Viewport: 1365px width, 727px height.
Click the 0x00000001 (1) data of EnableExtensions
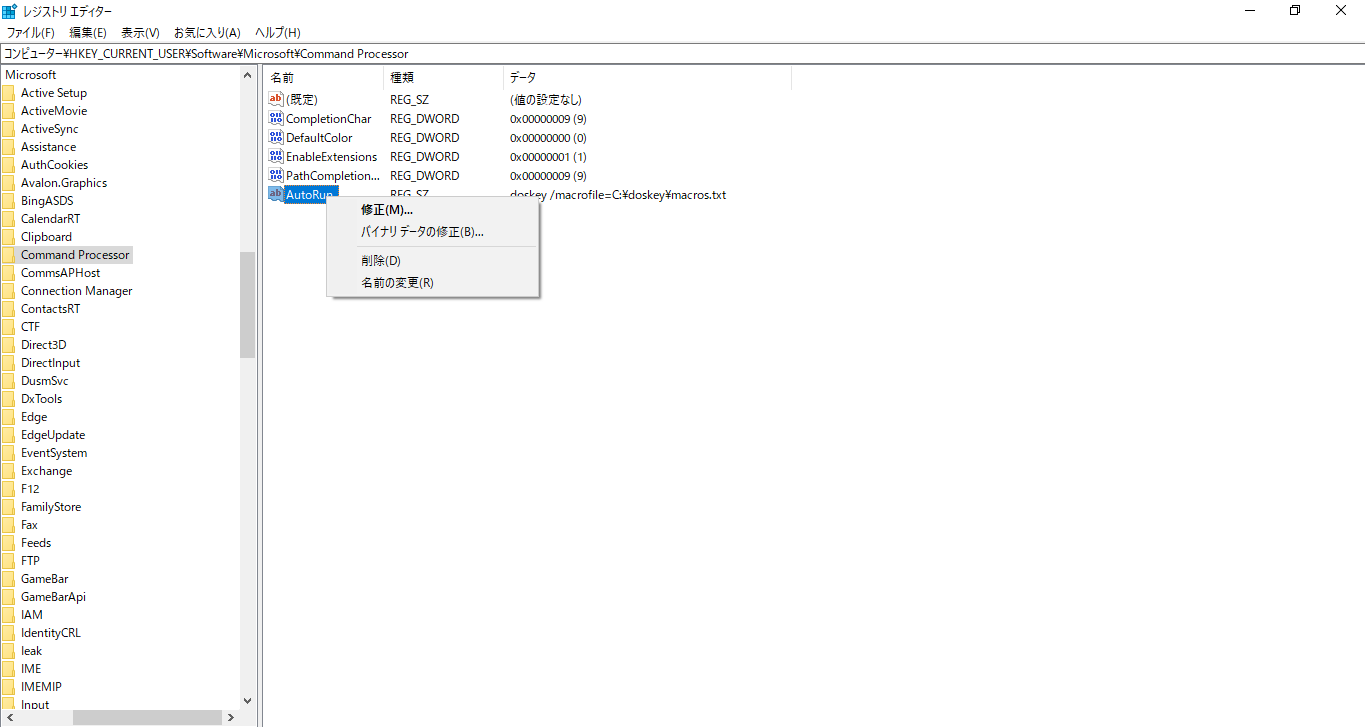coord(548,157)
